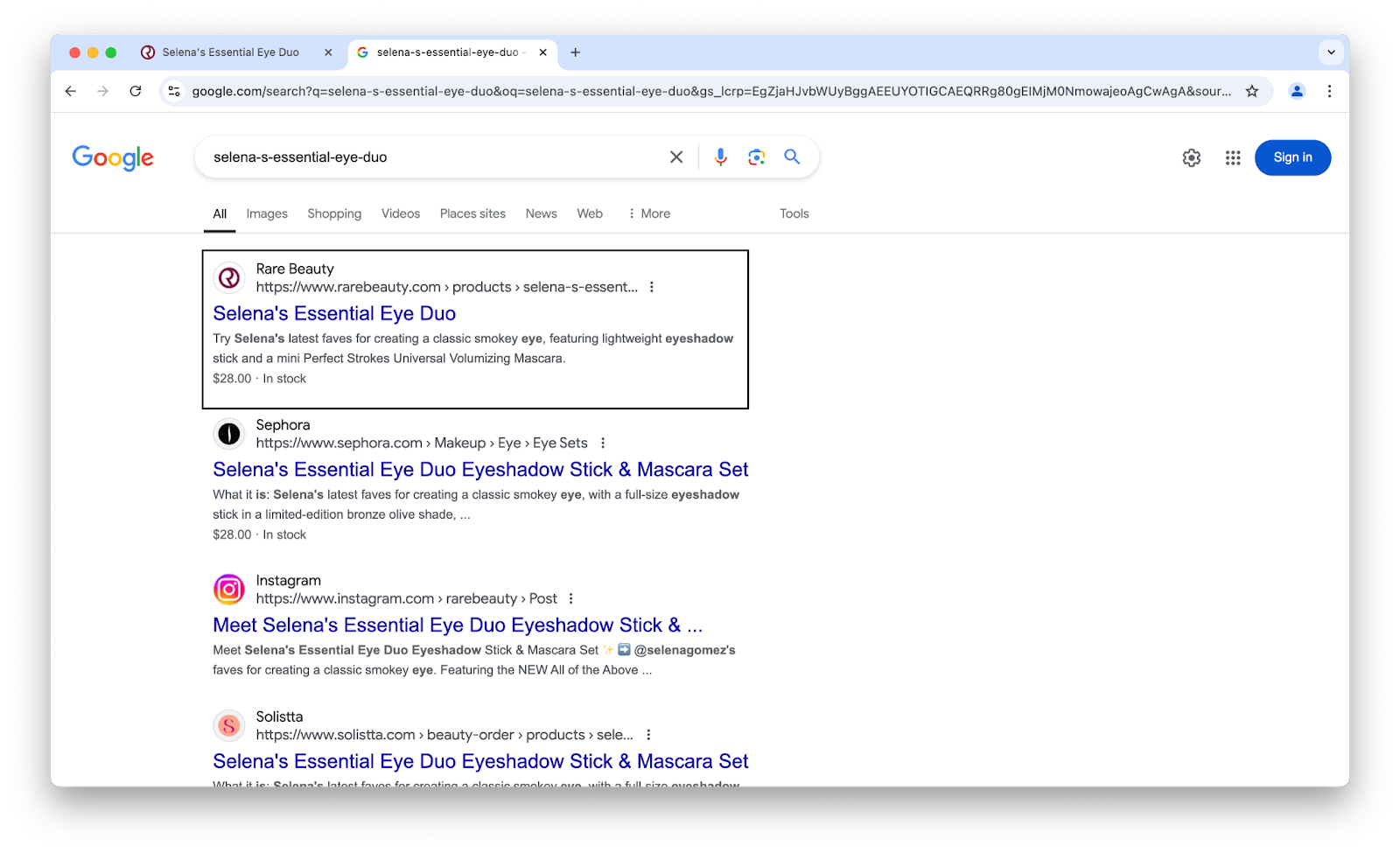Switch to the Images tab
The image size is (1400, 853).
pos(267,213)
